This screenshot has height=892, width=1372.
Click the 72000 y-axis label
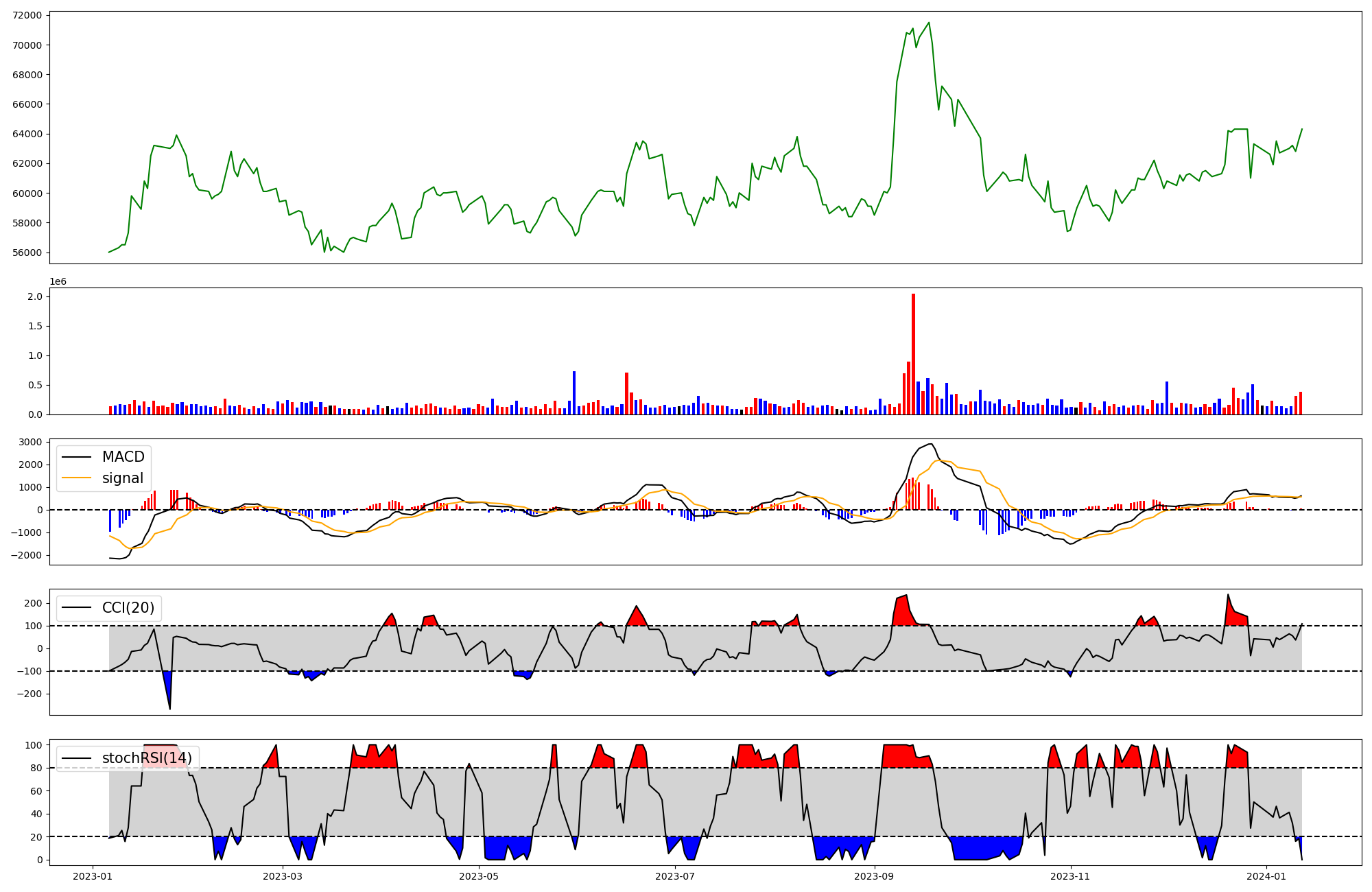tap(27, 15)
